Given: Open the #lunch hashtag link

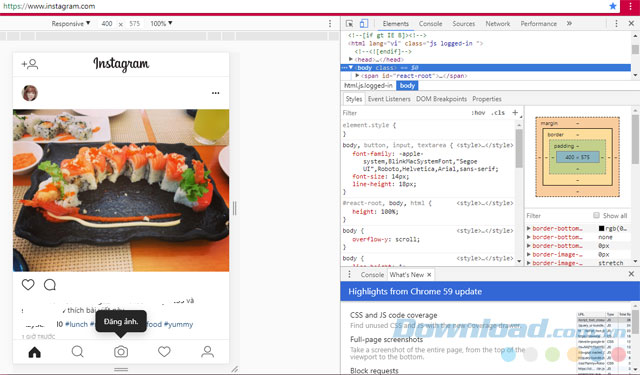Looking at the screenshot, I should [76, 324].
